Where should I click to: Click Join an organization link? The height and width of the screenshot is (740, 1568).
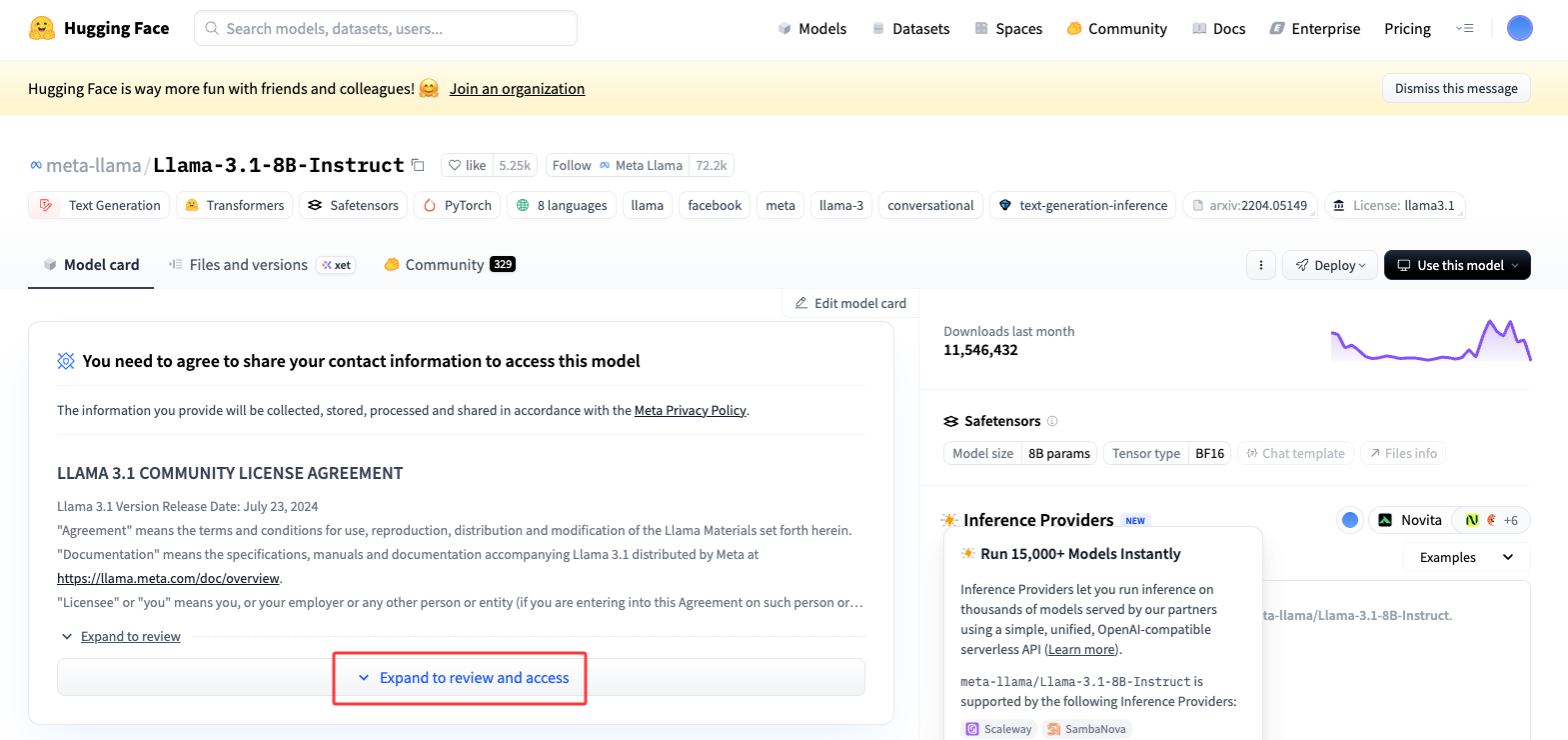(x=517, y=89)
